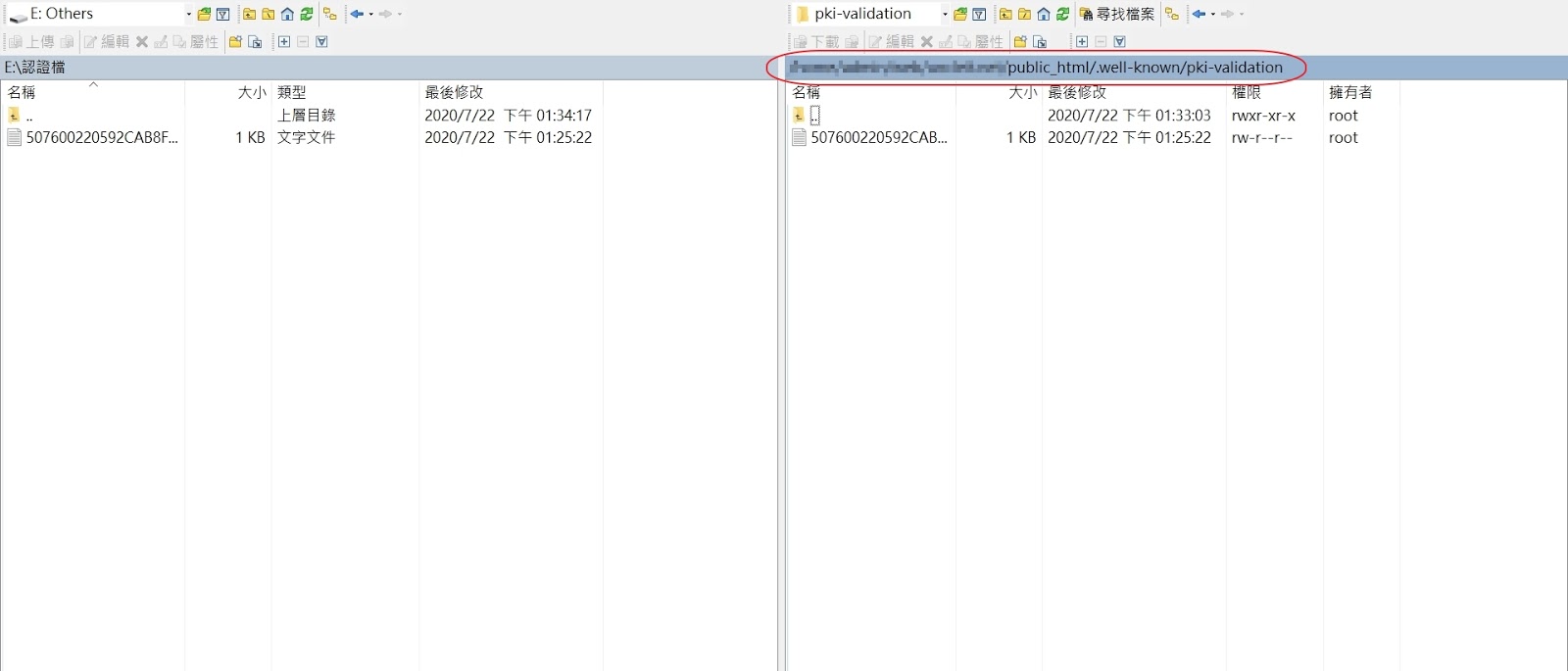Open directory icon in remote panel toolbar

coord(960,14)
